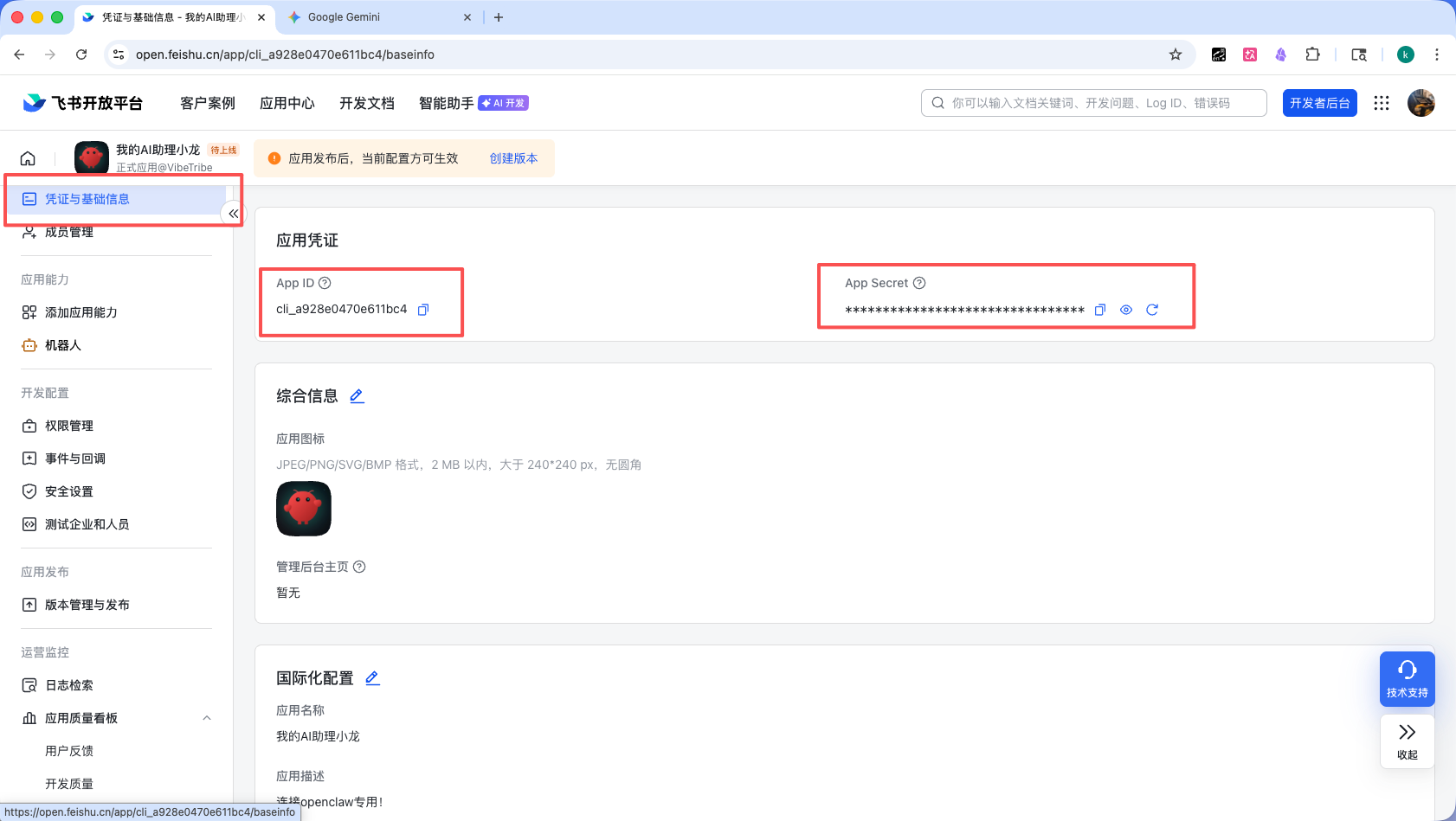Collapse the left sidebar with the chevron

232,213
